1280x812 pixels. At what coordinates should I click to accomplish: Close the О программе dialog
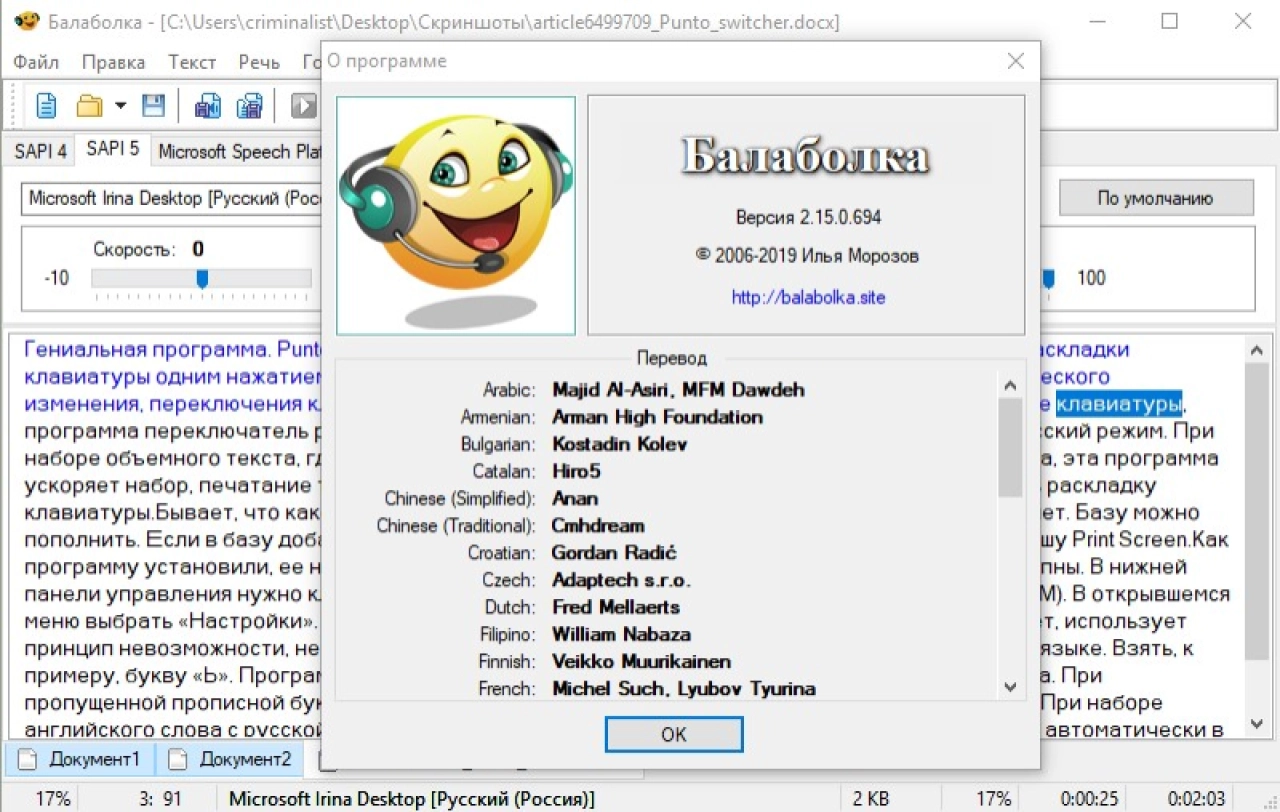click(x=1016, y=61)
